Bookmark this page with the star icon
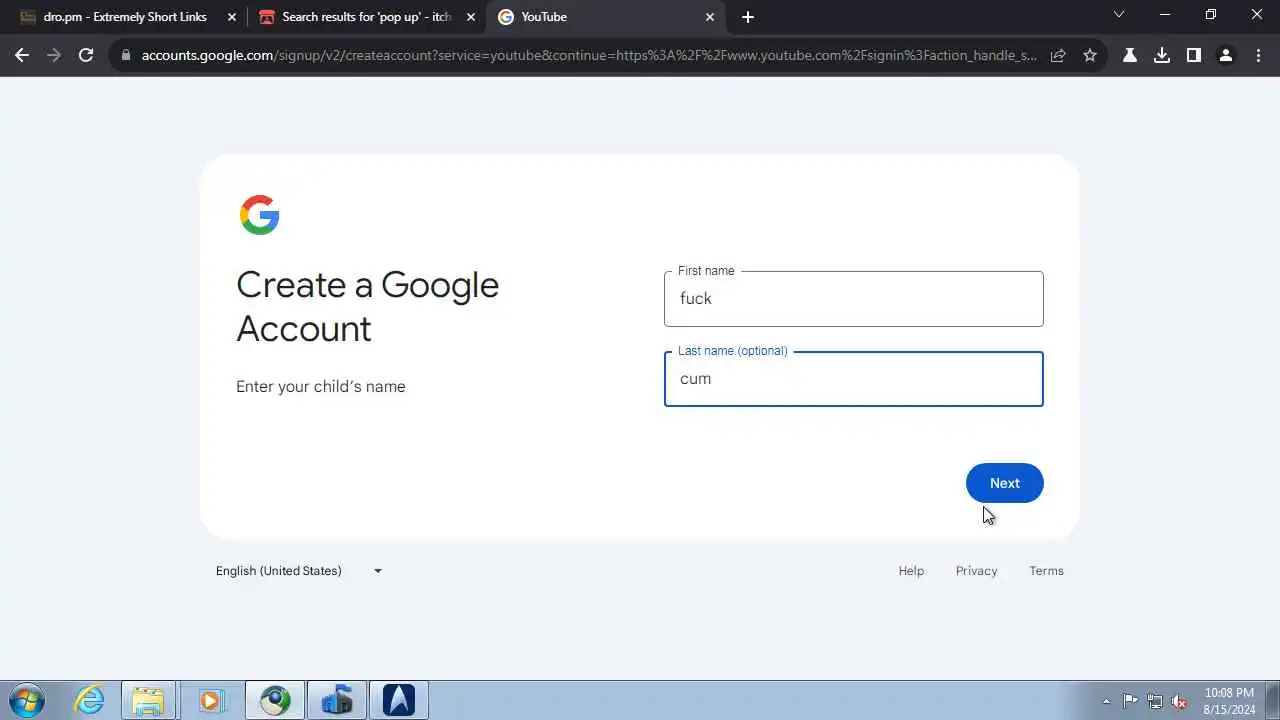This screenshot has height=720, width=1280. pyautogui.click(x=1090, y=56)
